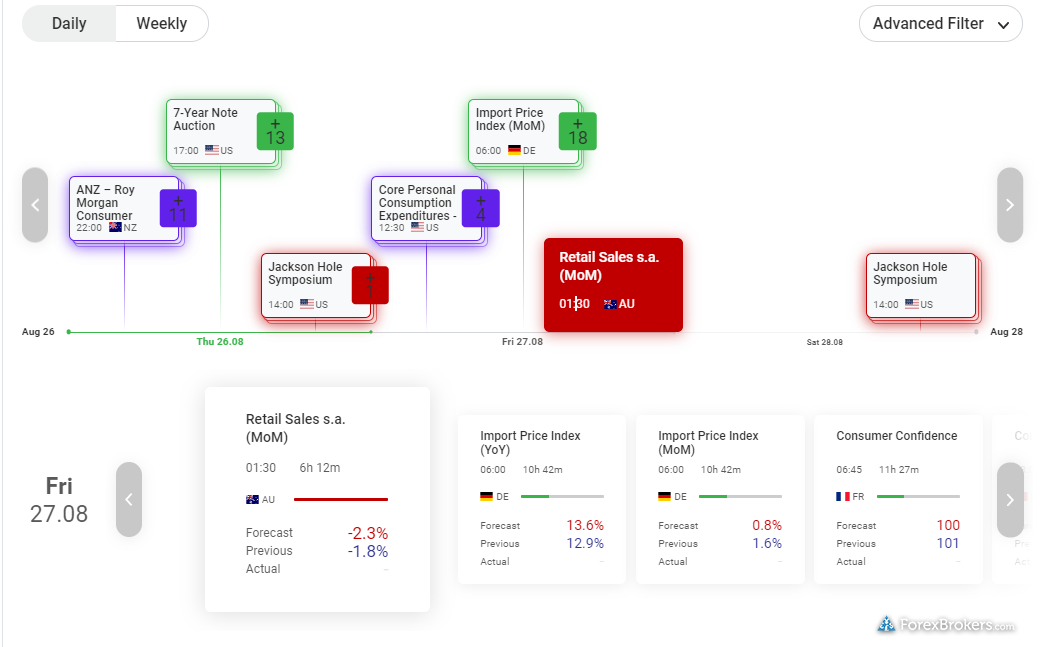
Task: Click the -2.3% forecast value
Action: (x=367, y=534)
